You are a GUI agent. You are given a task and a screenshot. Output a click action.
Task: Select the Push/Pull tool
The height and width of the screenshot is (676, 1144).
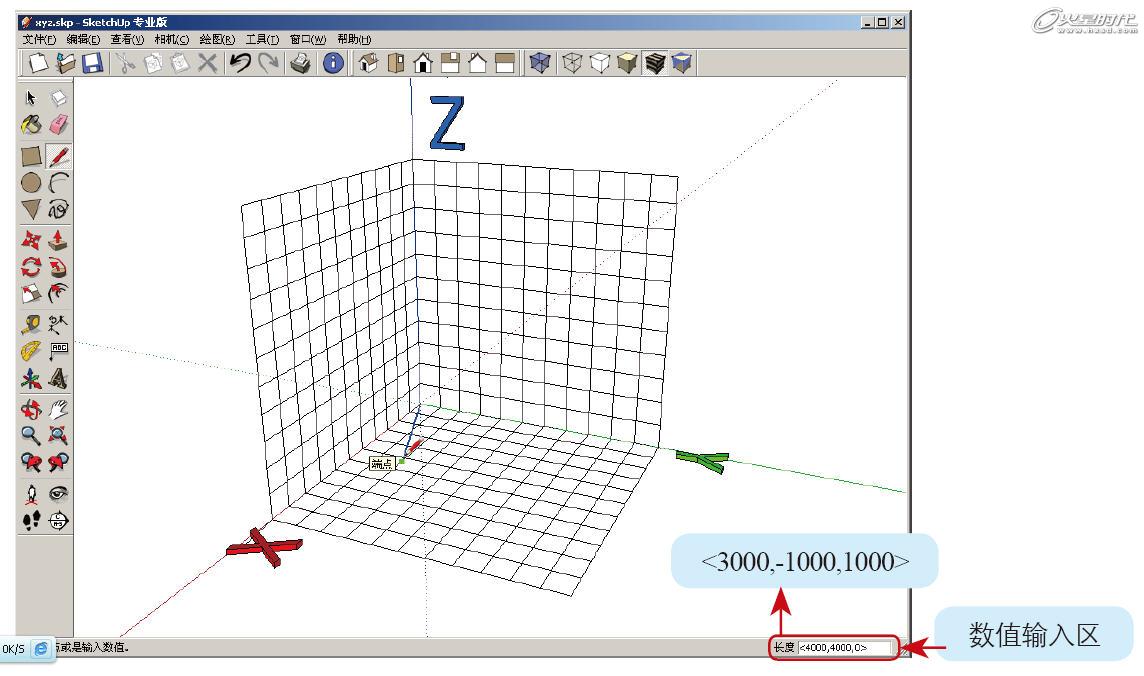coord(58,240)
